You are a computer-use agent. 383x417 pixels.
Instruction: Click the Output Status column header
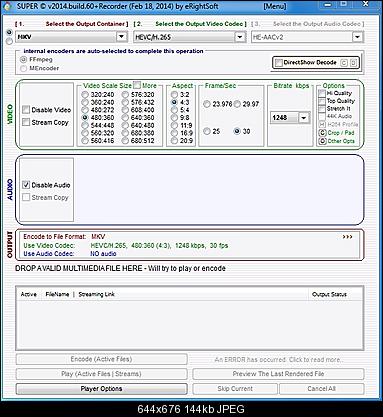point(329,294)
